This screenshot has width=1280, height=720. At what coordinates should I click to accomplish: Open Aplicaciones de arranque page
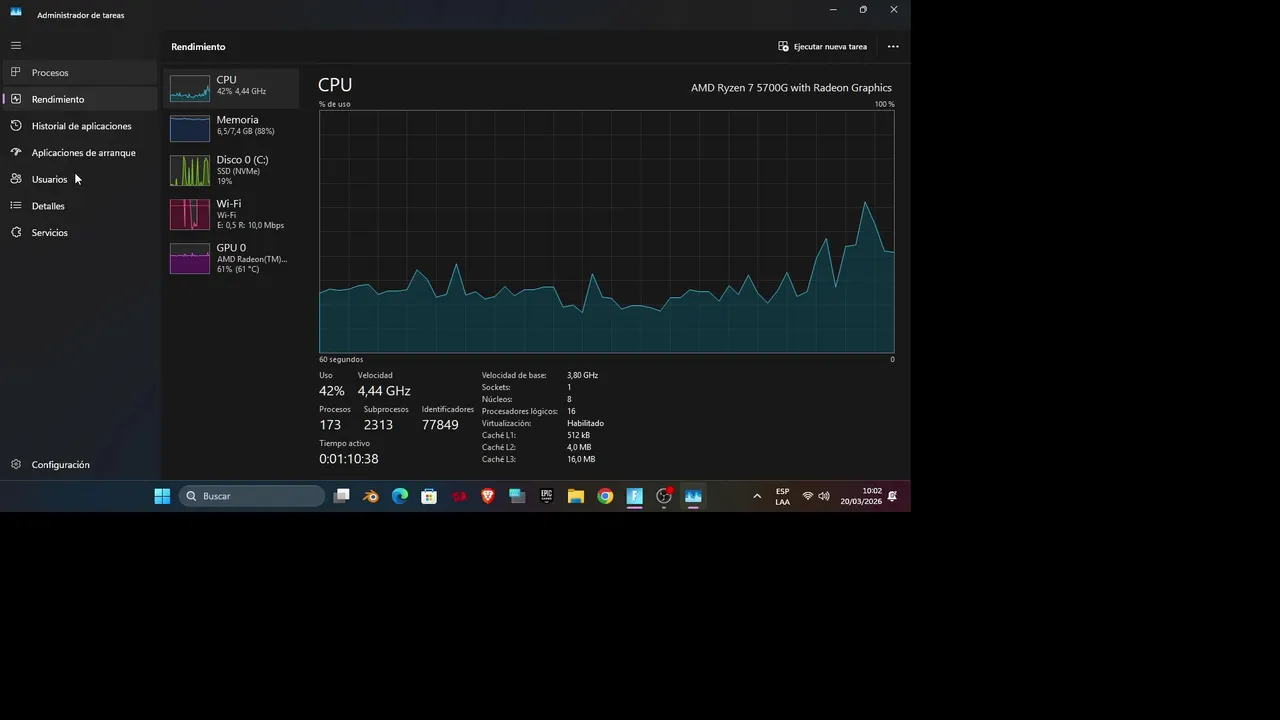click(80, 152)
